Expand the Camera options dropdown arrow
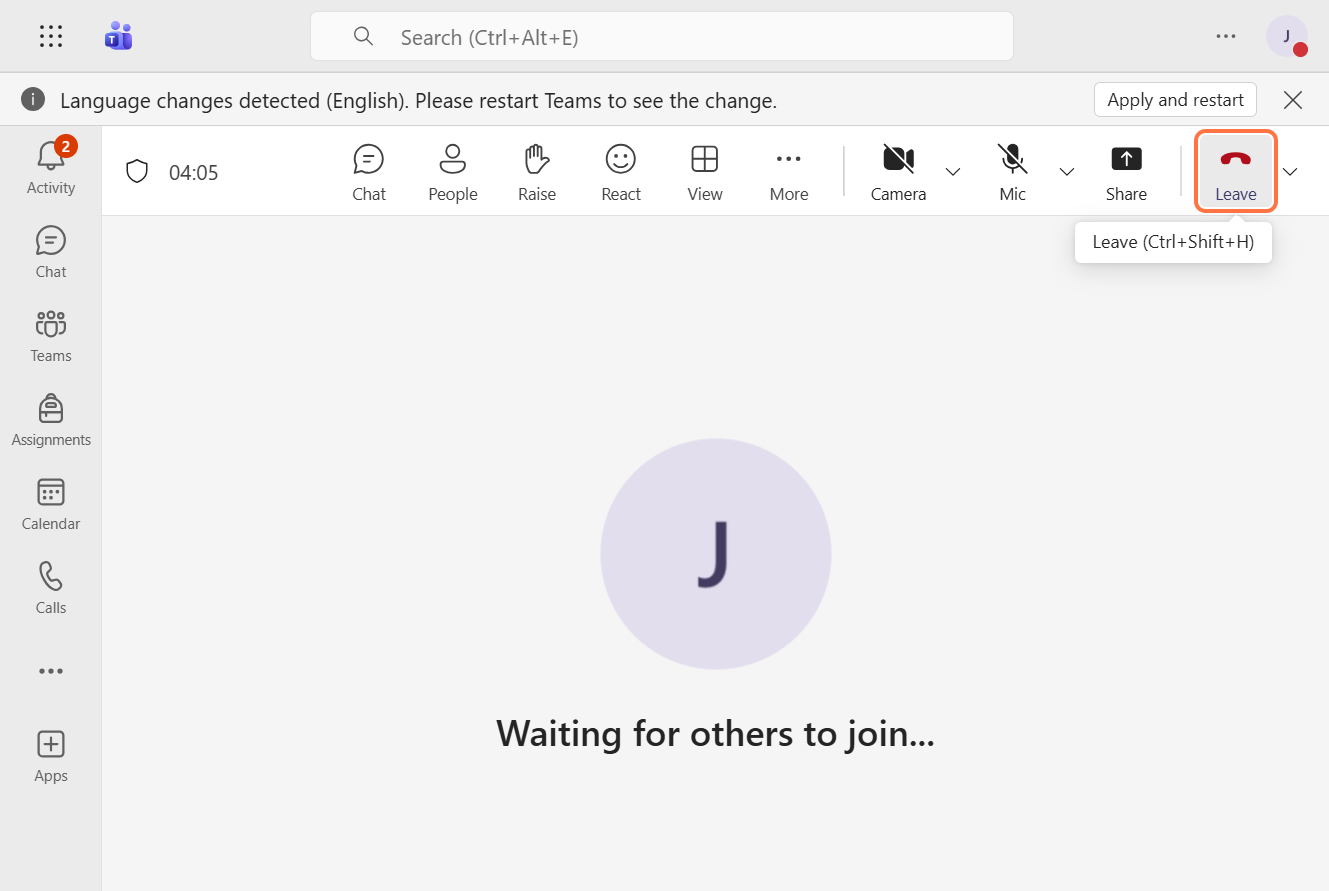Screen dimensions: 1329x891 (953, 172)
